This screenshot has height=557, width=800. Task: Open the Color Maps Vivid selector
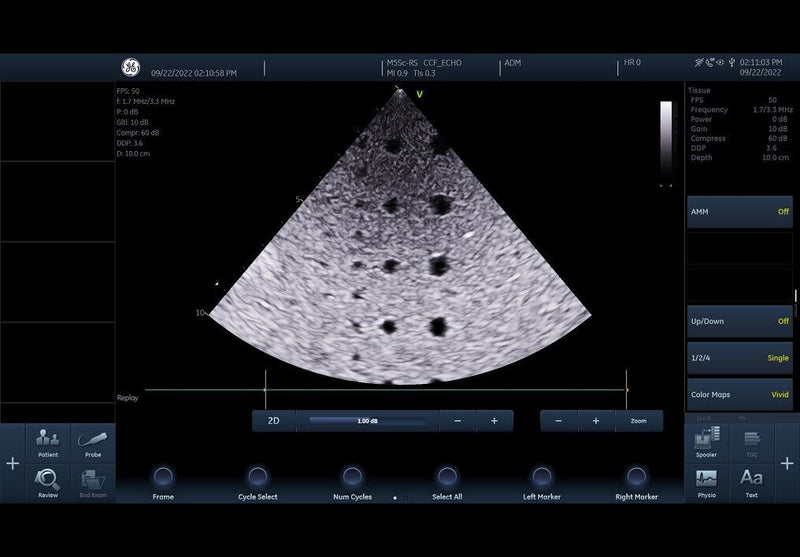[x=739, y=394]
